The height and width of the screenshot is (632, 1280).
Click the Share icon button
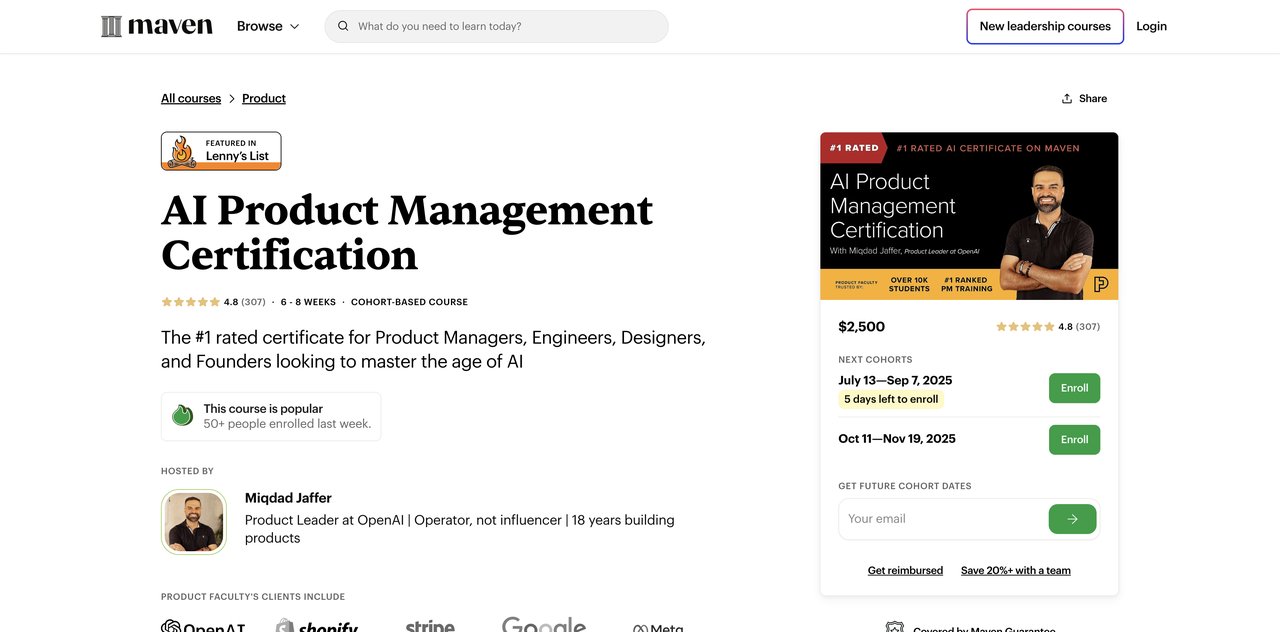coord(1084,98)
